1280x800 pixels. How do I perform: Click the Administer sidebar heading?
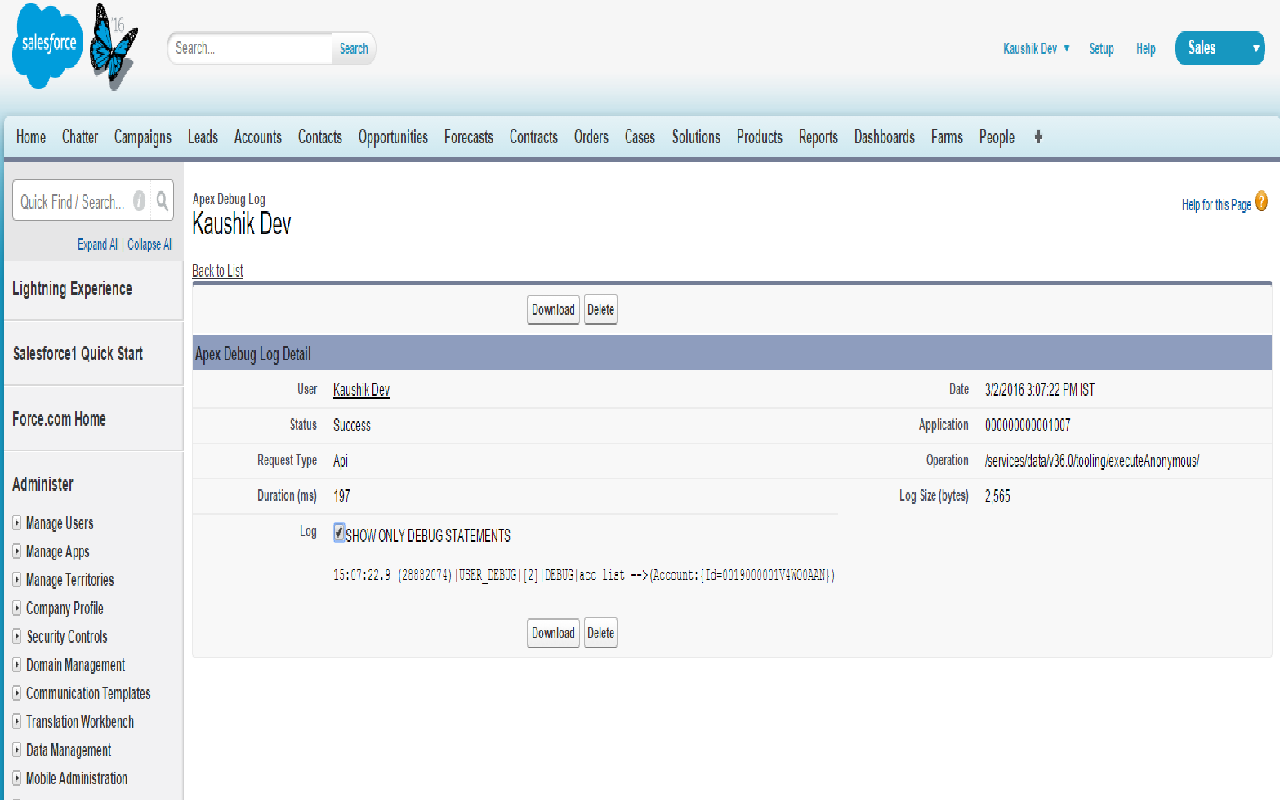tap(43, 484)
